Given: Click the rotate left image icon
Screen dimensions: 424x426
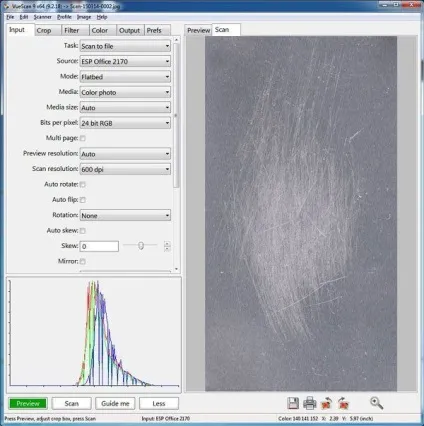Looking at the screenshot, I should [326, 403].
